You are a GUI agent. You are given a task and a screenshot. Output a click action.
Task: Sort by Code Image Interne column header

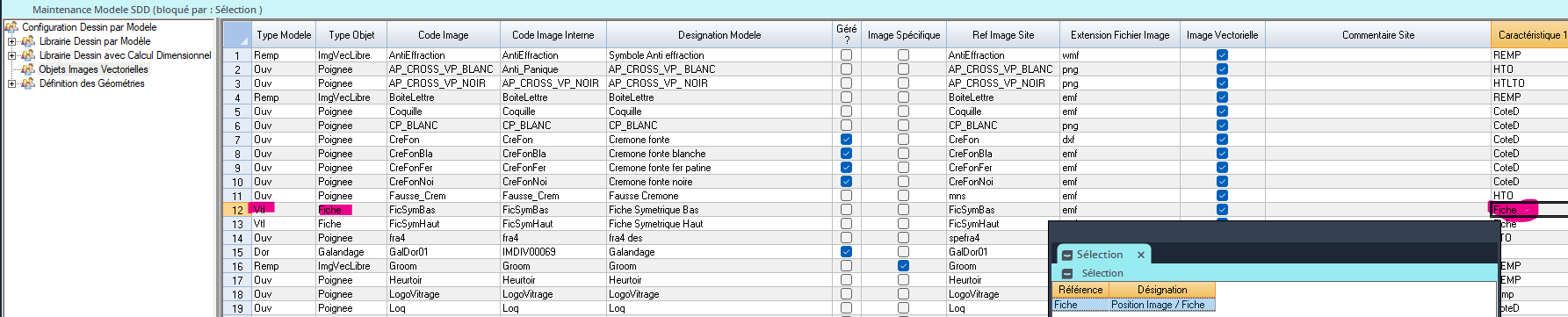553,35
